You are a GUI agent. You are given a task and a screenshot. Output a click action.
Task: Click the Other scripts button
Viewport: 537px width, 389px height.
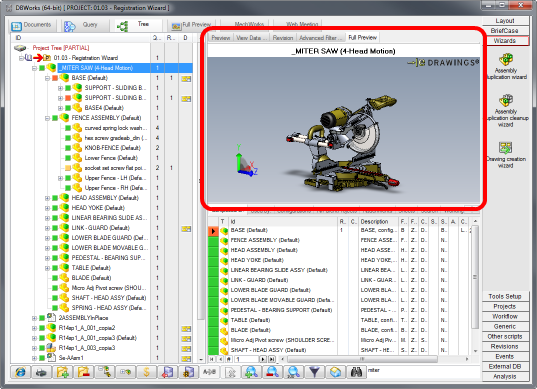(505, 337)
